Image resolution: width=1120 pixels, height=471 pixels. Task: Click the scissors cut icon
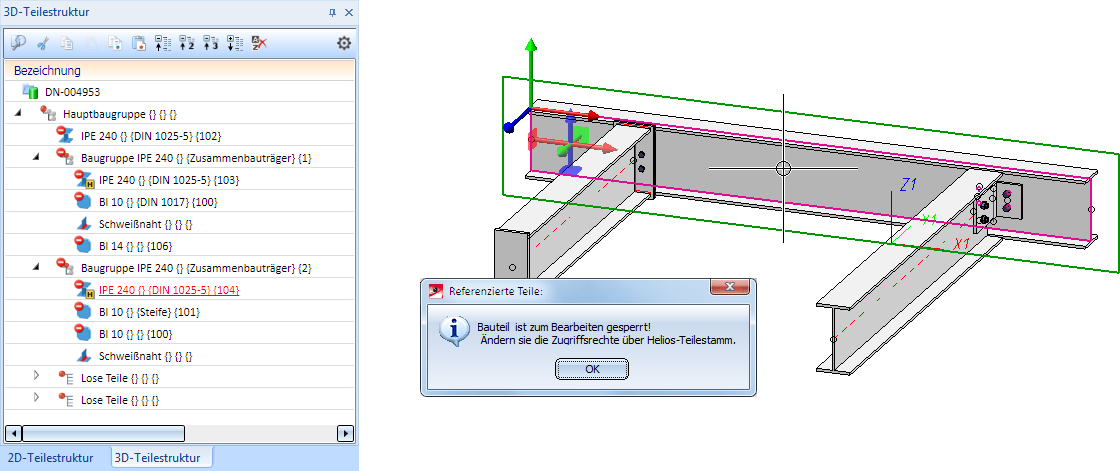[x=42, y=43]
